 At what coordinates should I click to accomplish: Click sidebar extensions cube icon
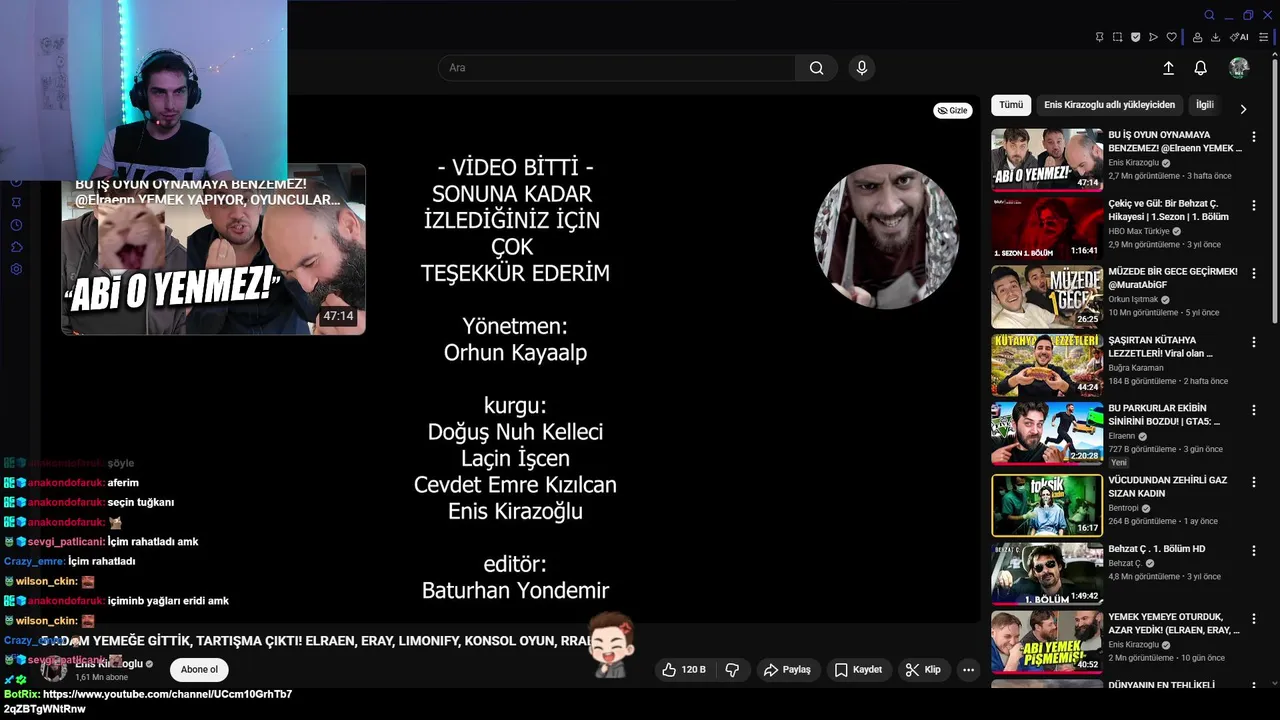pyautogui.click(x=16, y=247)
